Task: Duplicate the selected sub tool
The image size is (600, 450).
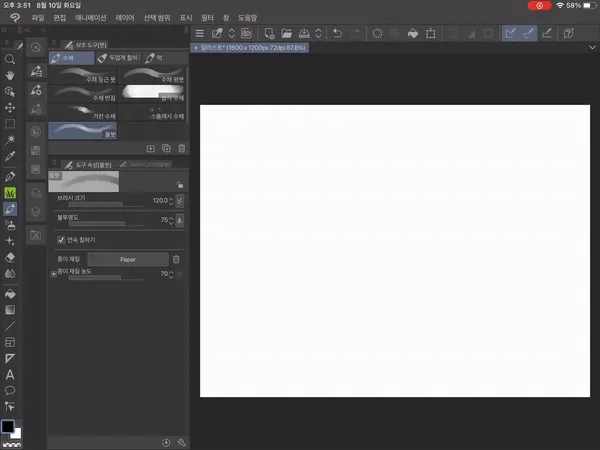Action: pyautogui.click(x=166, y=148)
